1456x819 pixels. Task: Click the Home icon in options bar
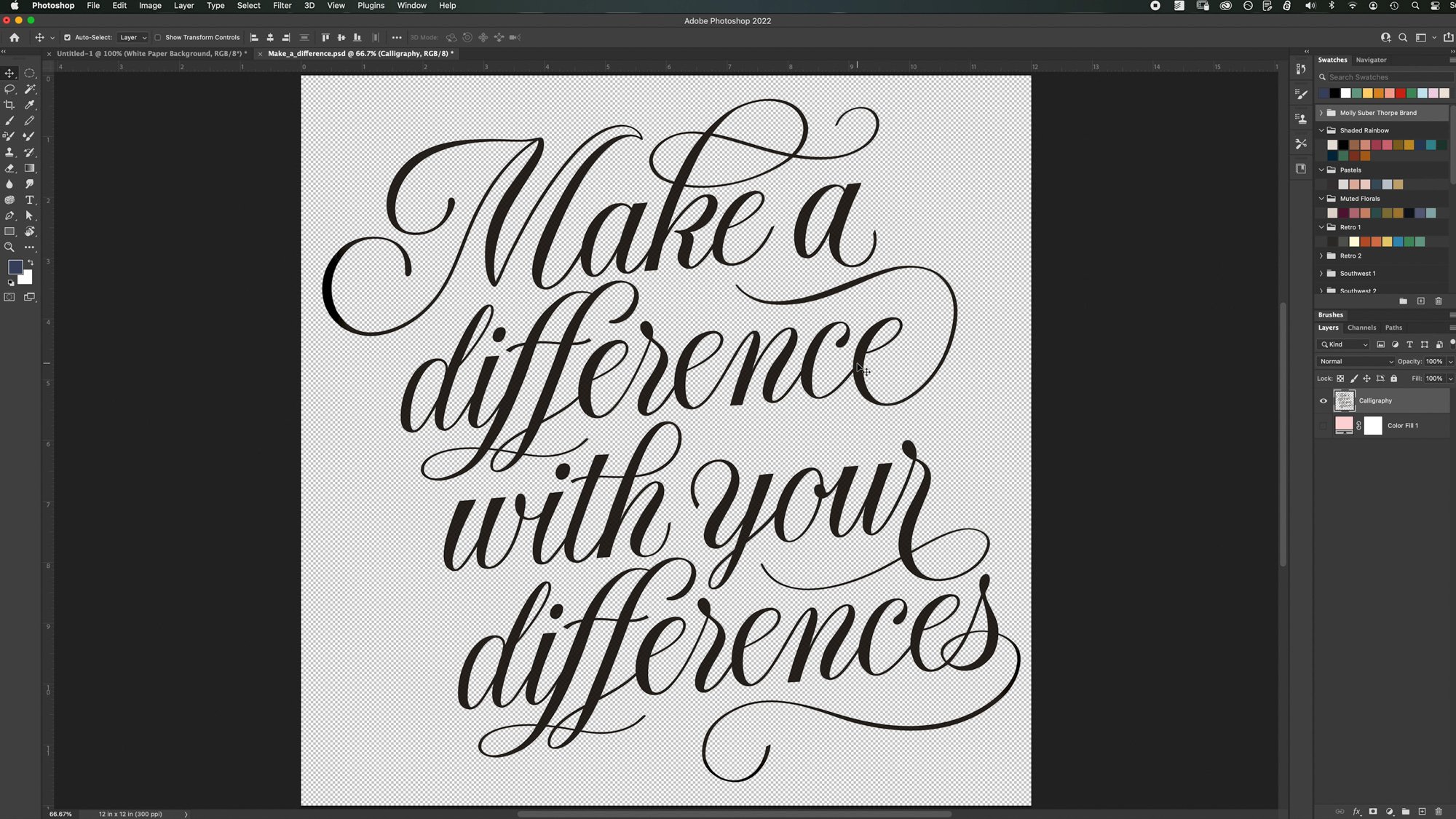[15, 37]
